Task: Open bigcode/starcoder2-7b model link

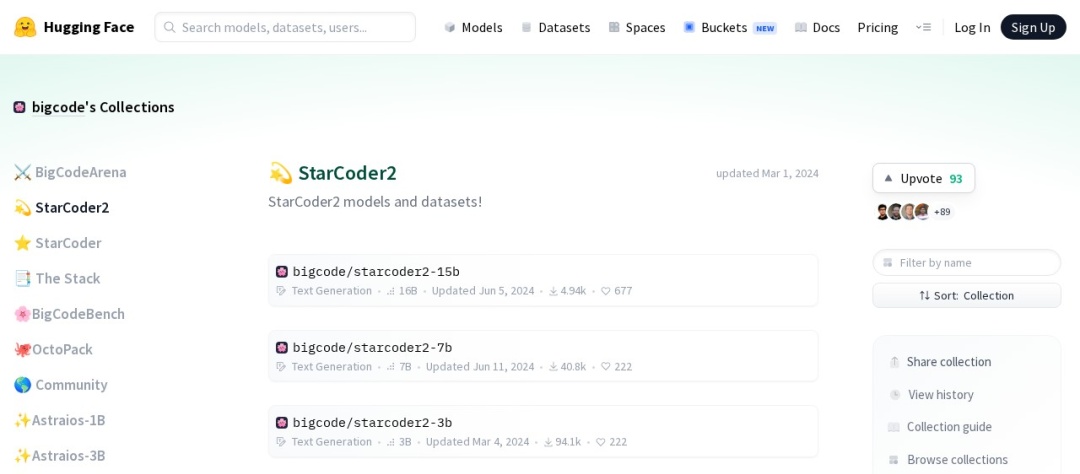Action: point(373,347)
